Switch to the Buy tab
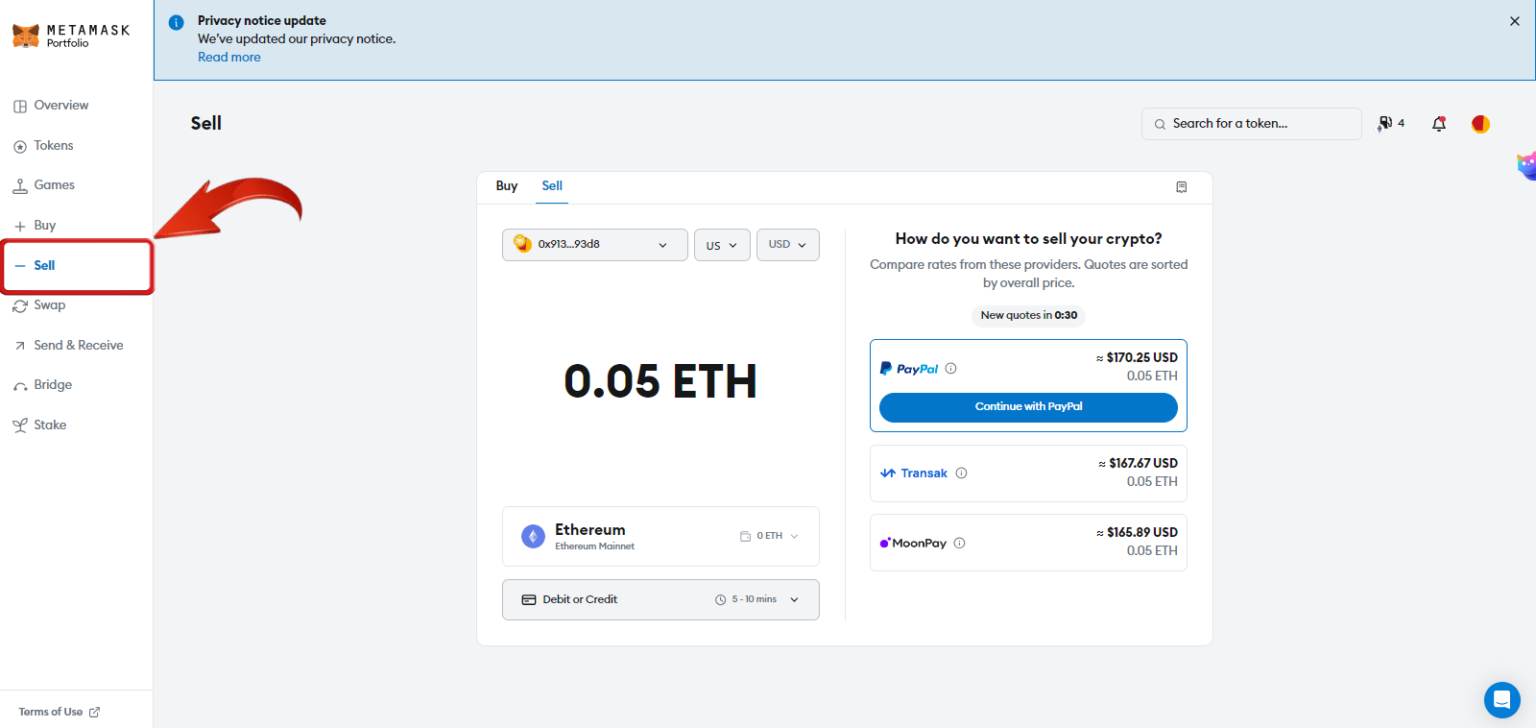The width and height of the screenshot is (1536, 728). [507, 186]
